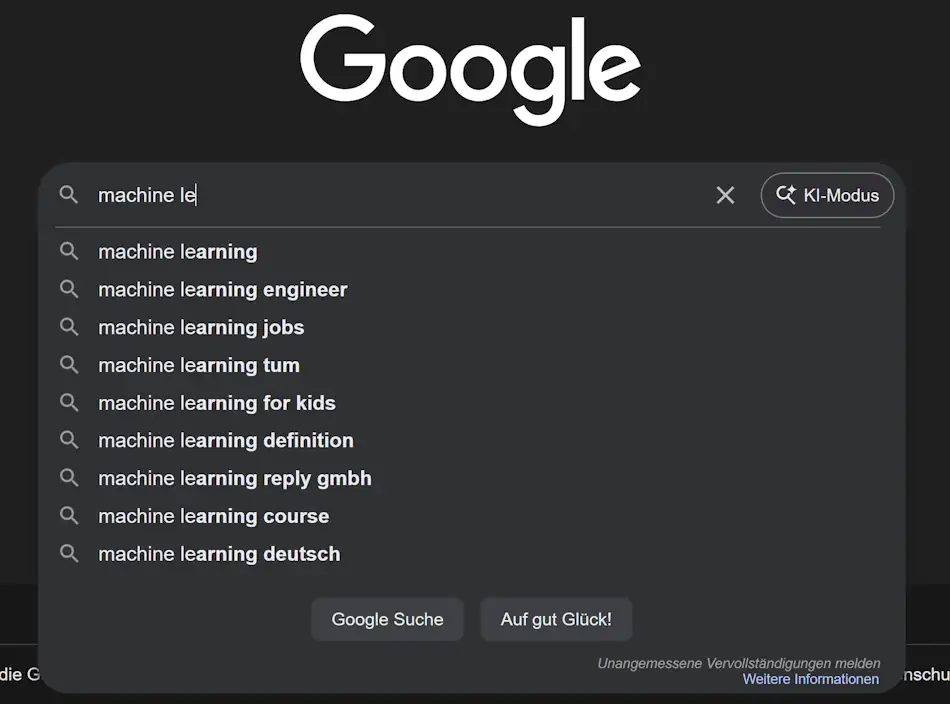Click 'Auf gut Glück!'
Screen dimensions: 950x704
(x=556, y=619)
